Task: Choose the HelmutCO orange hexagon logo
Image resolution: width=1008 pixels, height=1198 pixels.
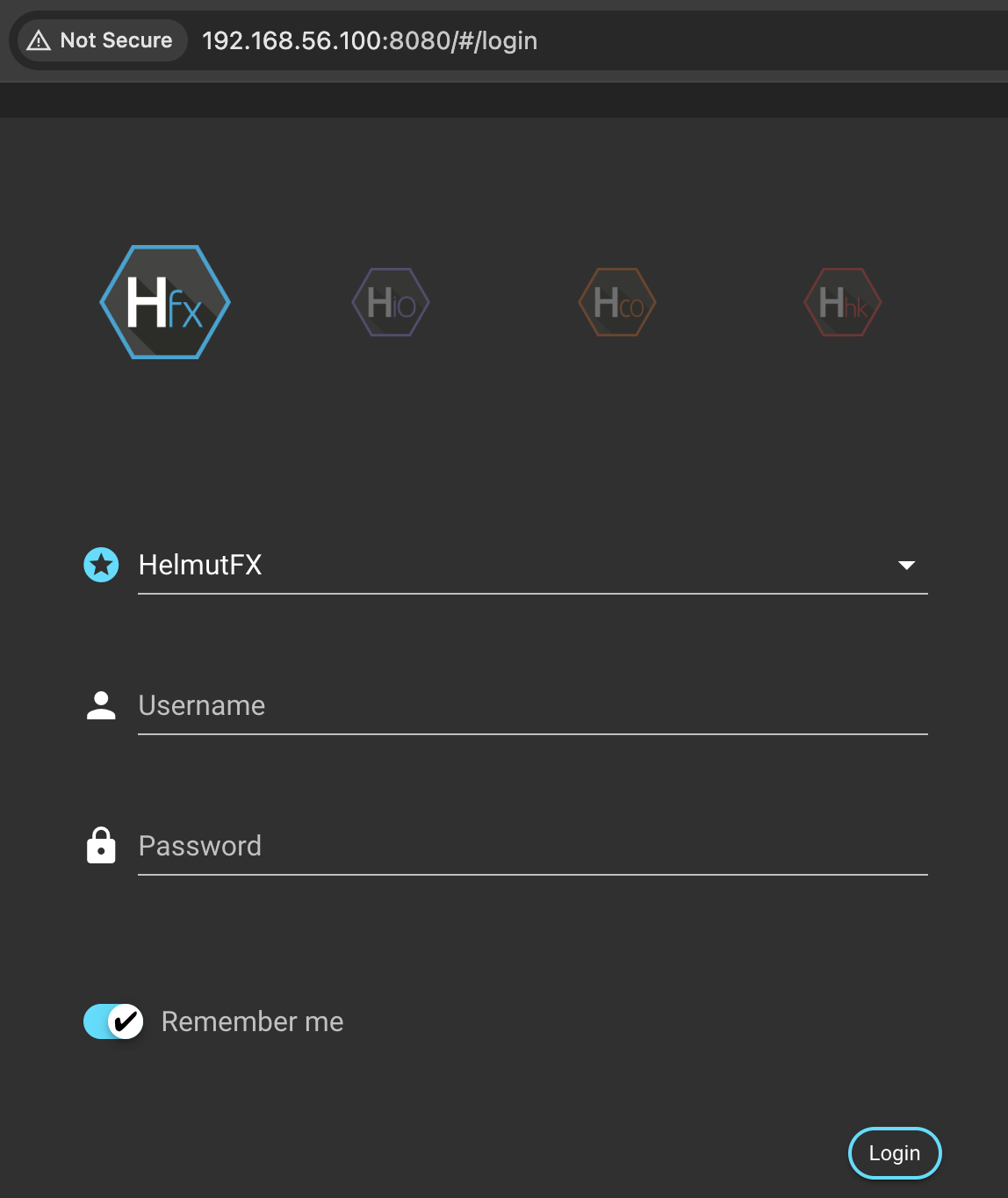Action: click(x=617, y=303)
